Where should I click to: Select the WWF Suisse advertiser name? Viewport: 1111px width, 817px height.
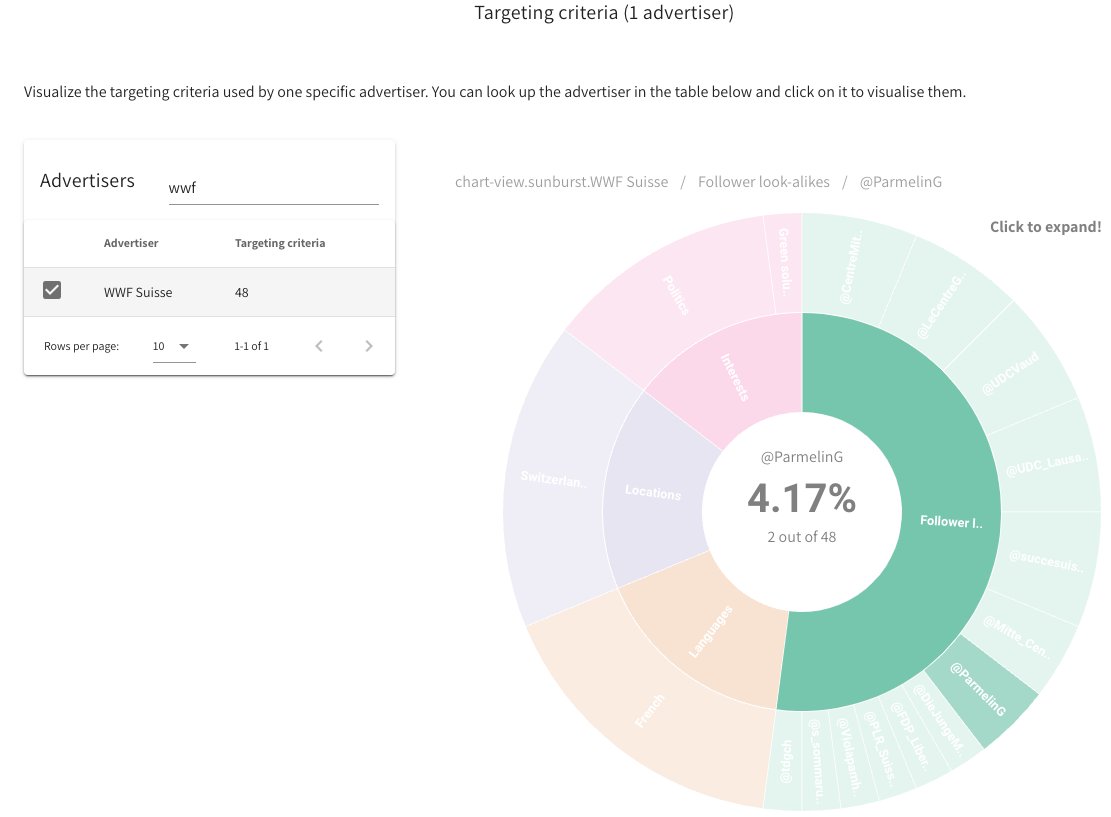coord(138,292)
